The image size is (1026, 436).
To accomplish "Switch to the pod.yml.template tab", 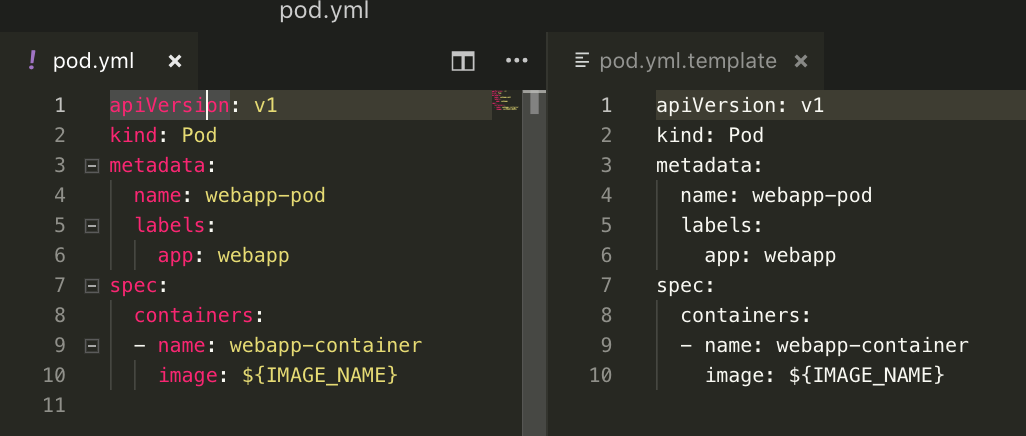I will 688,61.
